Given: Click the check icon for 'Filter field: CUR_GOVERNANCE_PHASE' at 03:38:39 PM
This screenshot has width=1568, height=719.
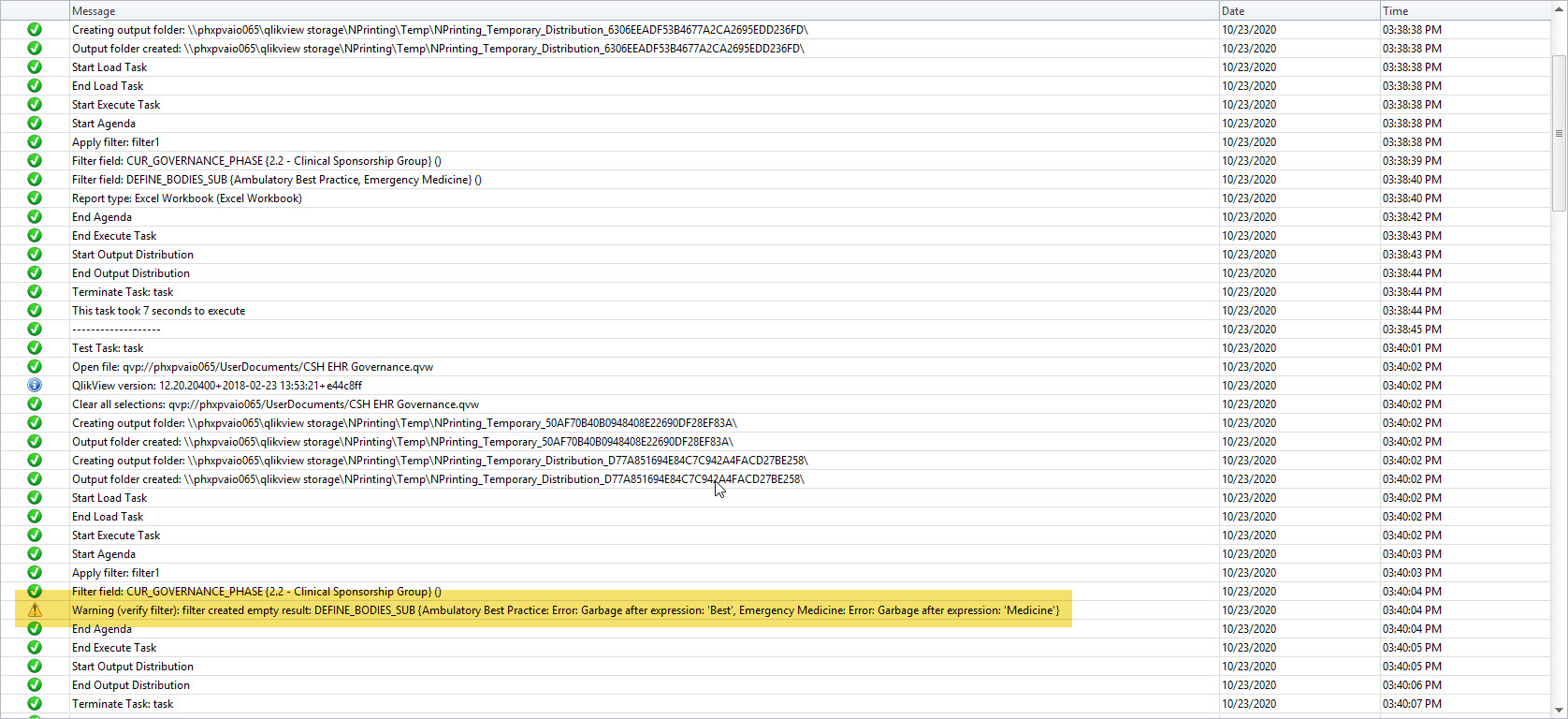Looking at the screenshot, I should (35, 160).
